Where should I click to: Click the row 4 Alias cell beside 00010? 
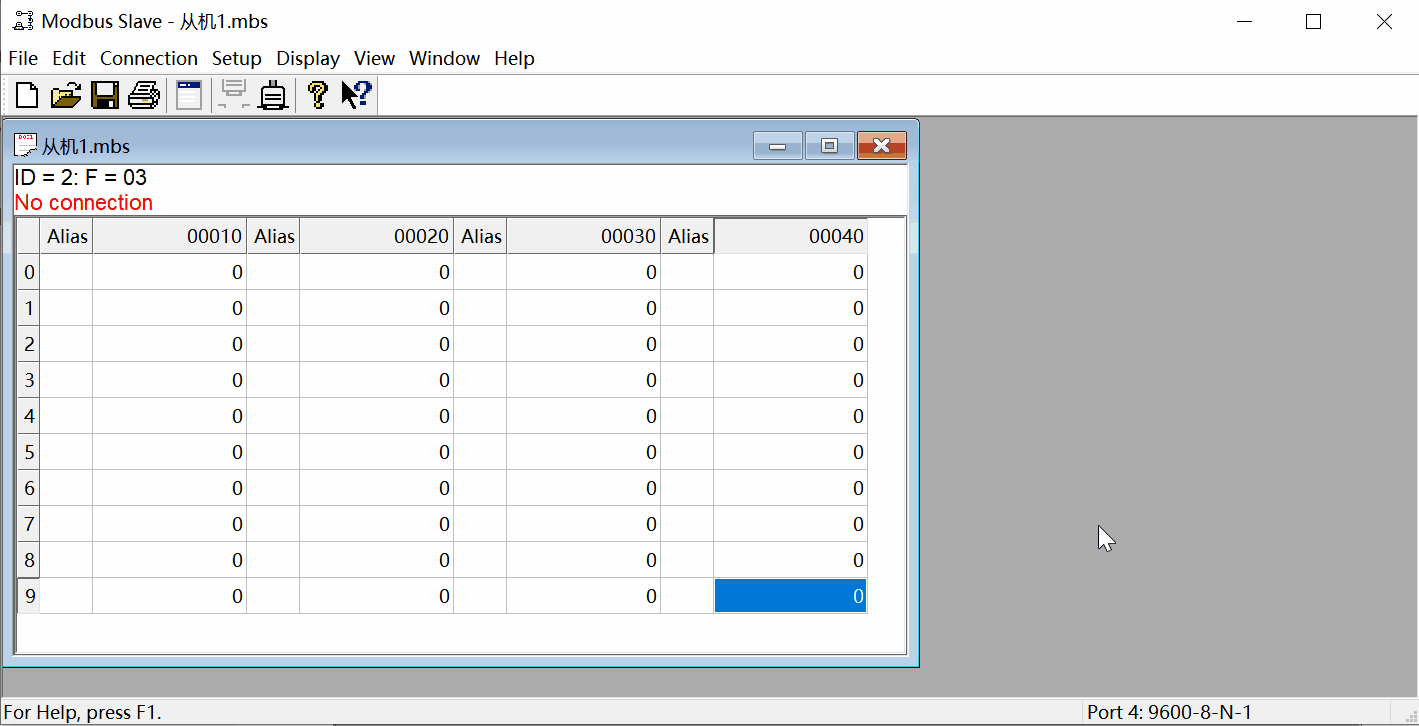point(66,416)
